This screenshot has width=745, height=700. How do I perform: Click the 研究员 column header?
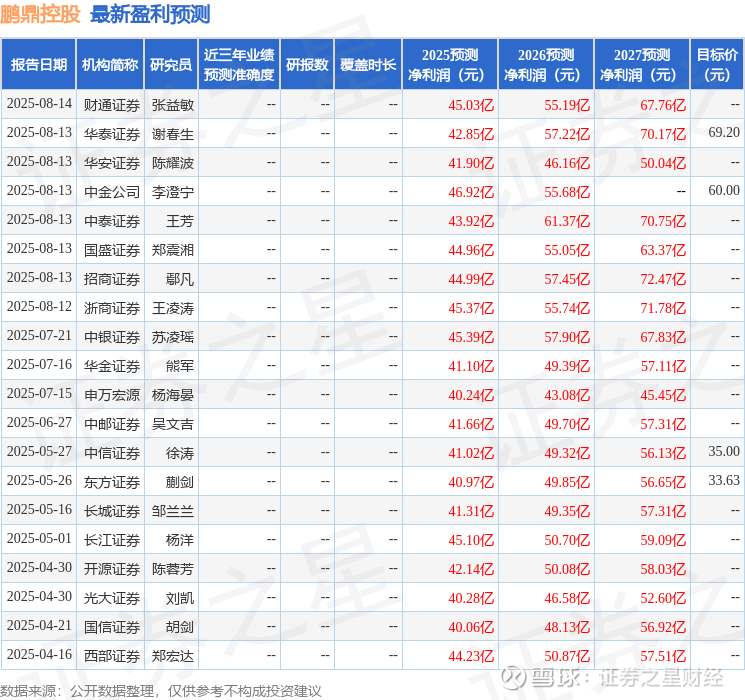click(x=171, y=65)
